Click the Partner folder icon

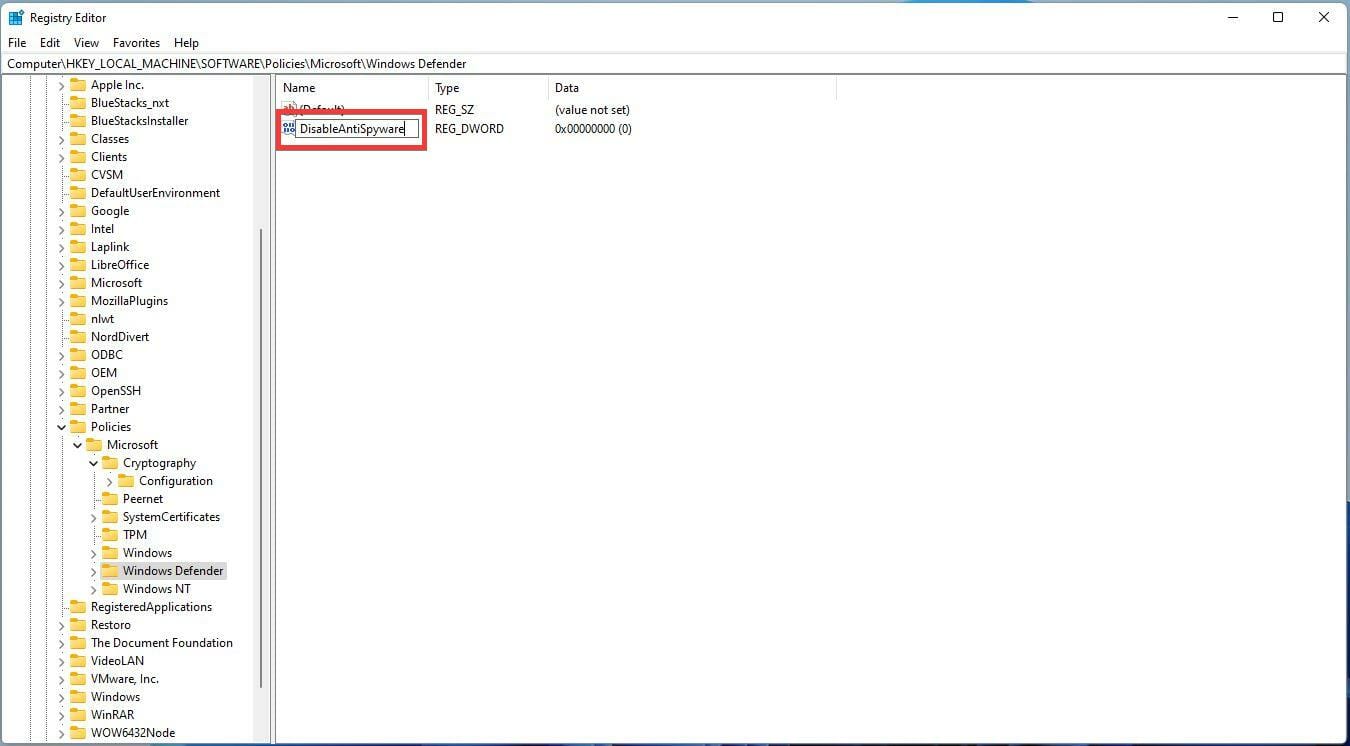click(x=78, y=409)
